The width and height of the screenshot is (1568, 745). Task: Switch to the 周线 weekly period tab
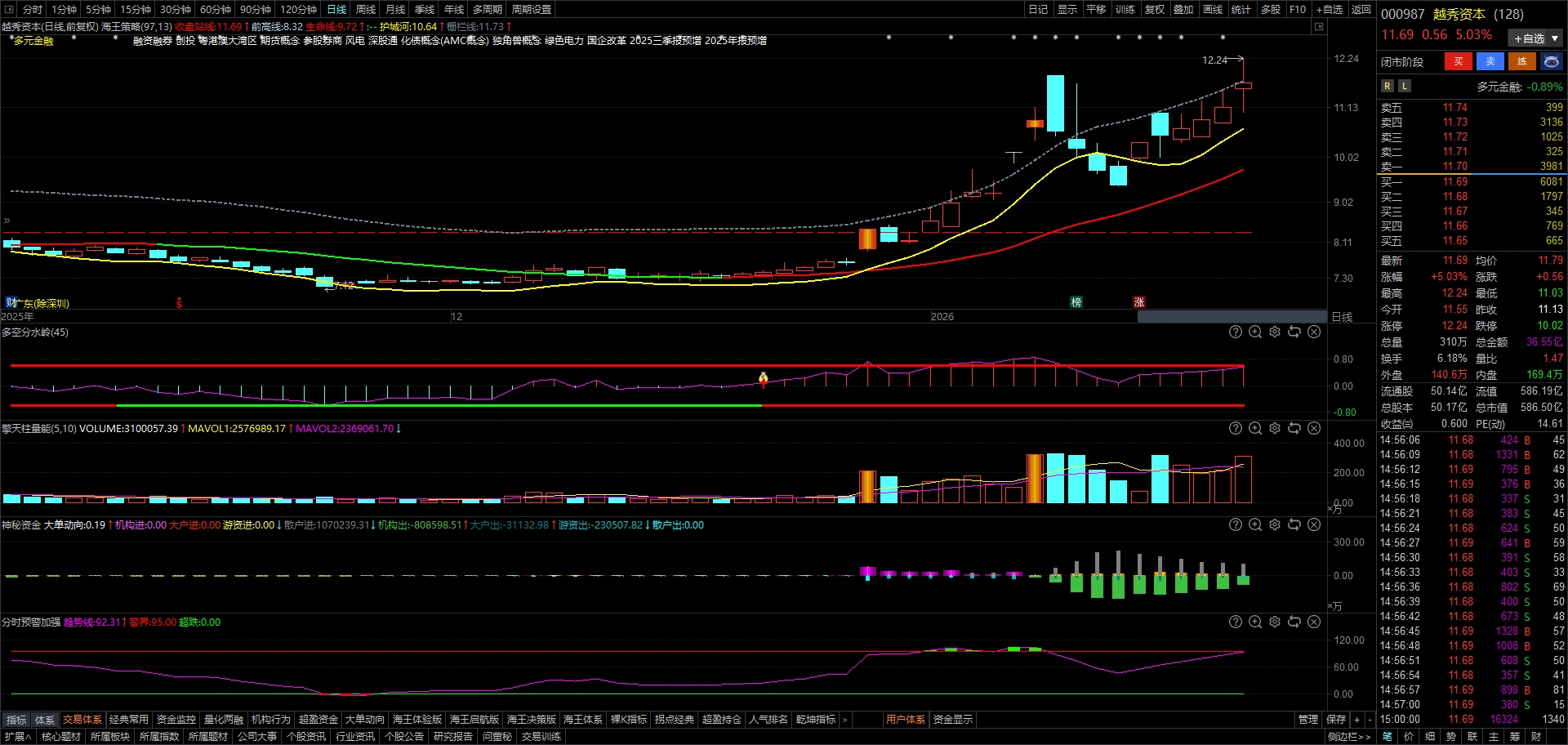[x=366, y=9]
